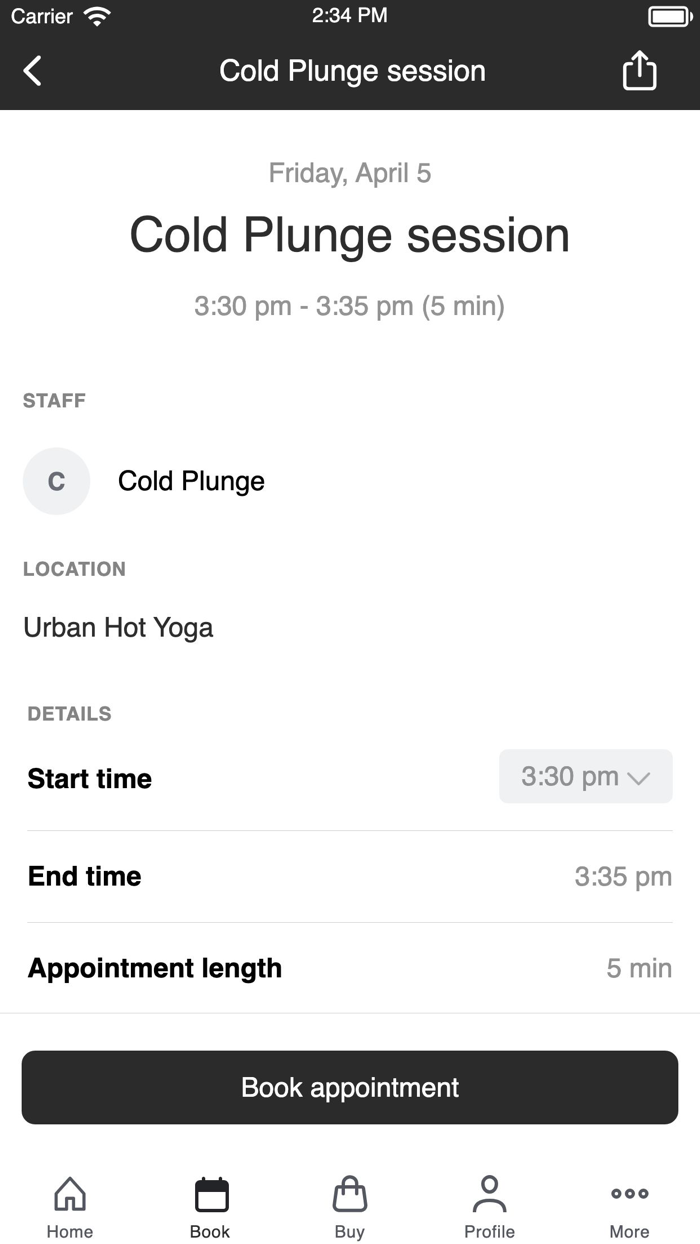This screenshot has width=700, height=1244.
Task: Tap the Cold Plunge staff avatar icon
Action: (x=56, y=481)
